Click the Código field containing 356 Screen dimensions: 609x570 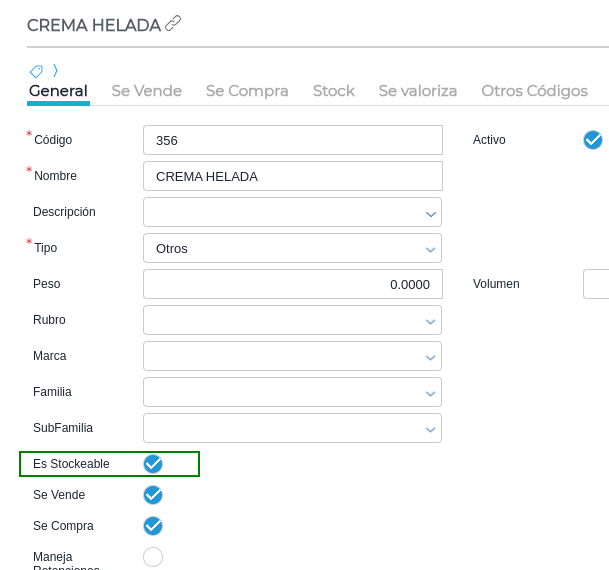click(x=292, y=140)
